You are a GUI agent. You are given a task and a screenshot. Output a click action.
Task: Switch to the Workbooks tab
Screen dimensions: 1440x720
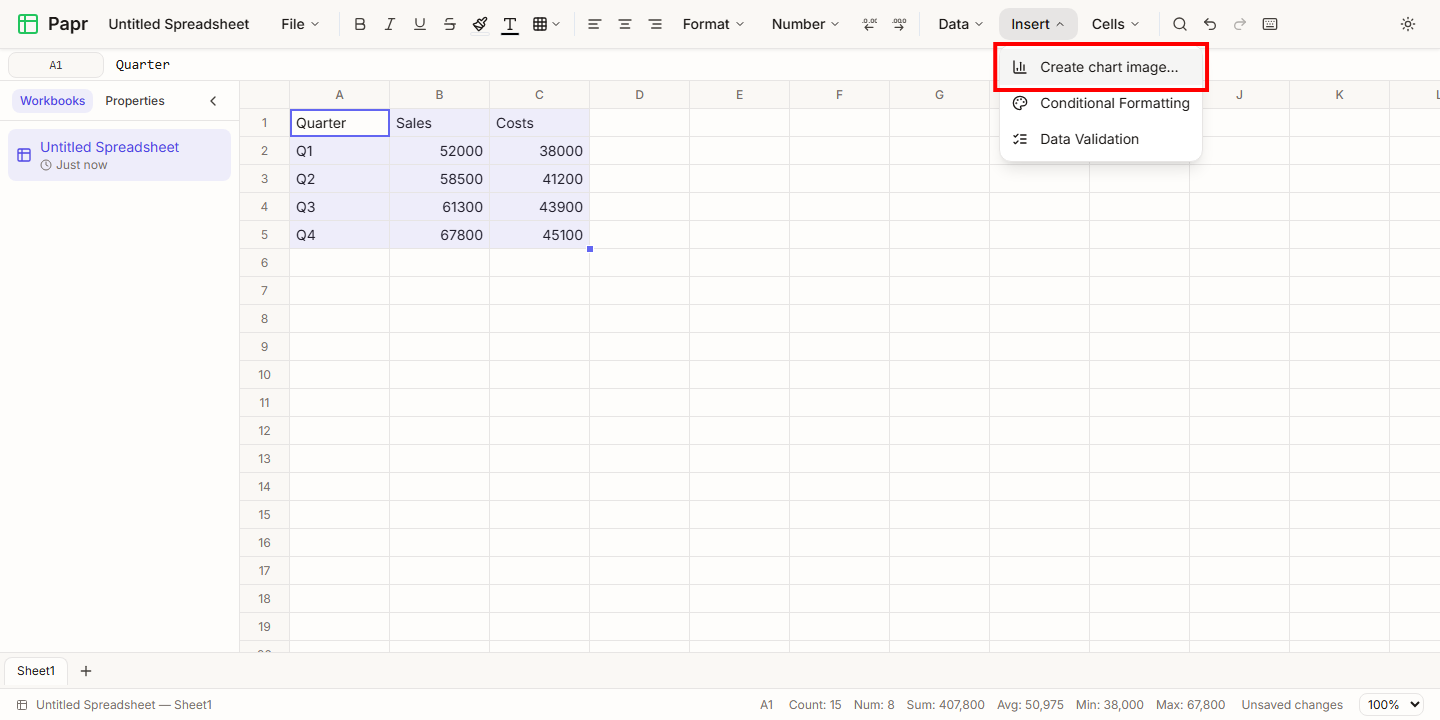click(x=52, y=101)
